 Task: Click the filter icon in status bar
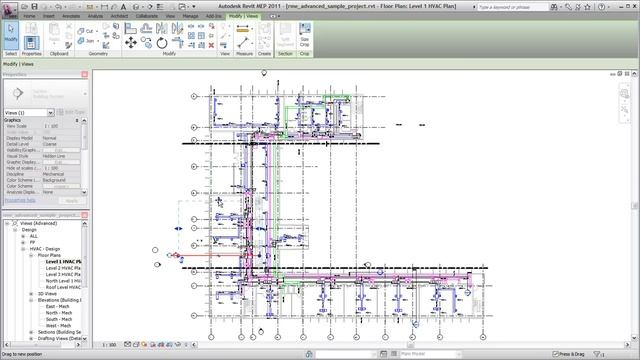597,354
